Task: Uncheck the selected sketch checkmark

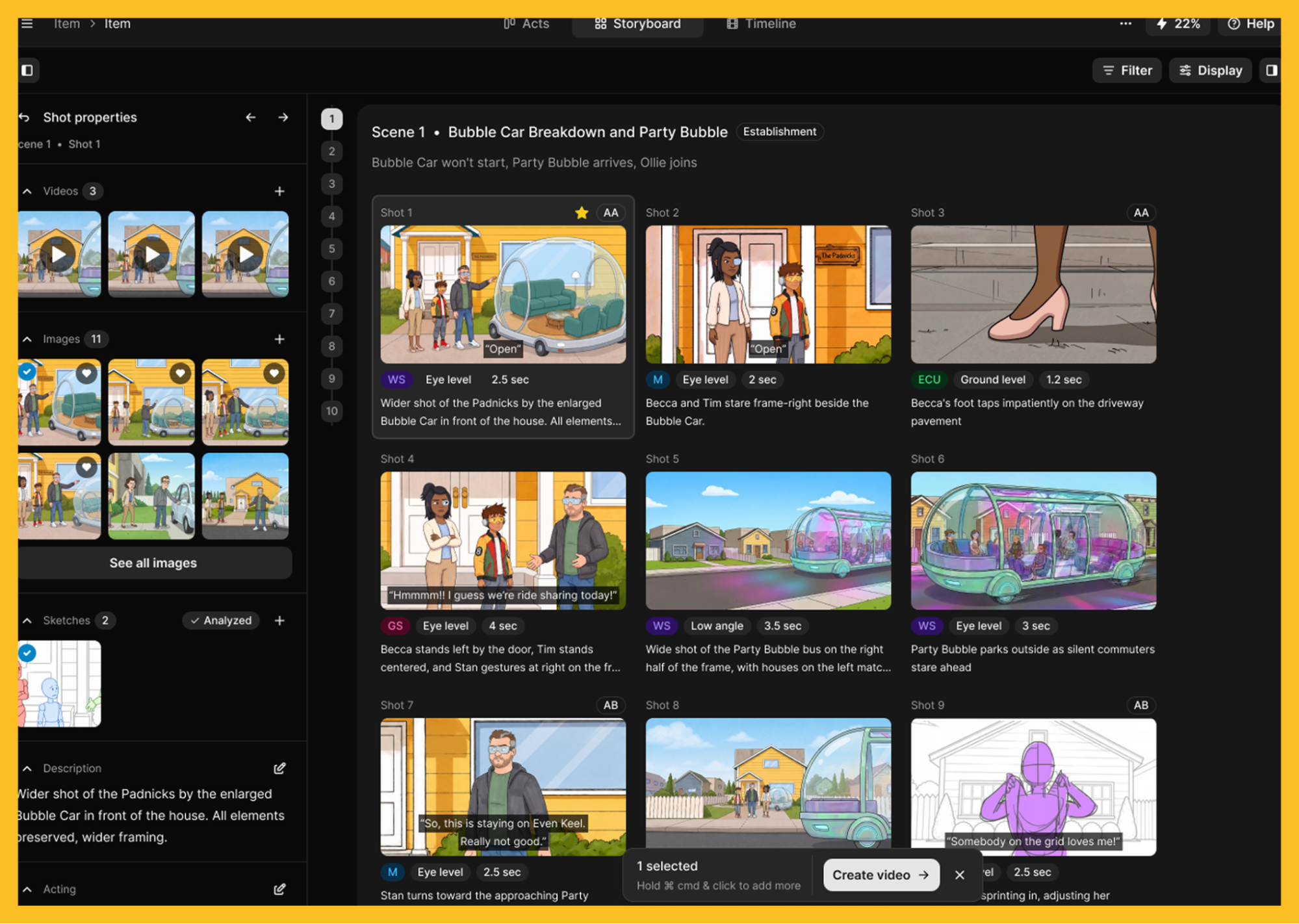Action: pyautogui.click(x=27, y=653)
